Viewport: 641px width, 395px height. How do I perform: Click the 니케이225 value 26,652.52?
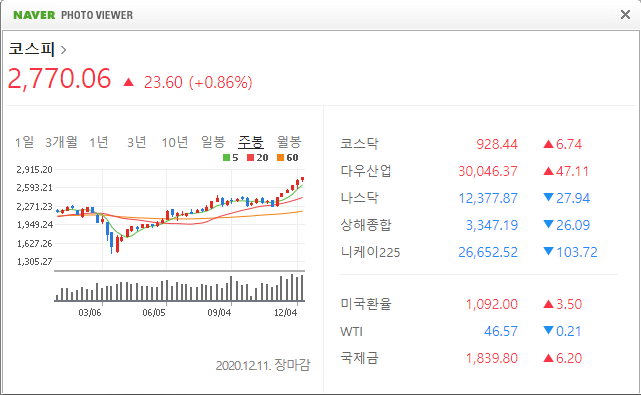pos(488,252)
